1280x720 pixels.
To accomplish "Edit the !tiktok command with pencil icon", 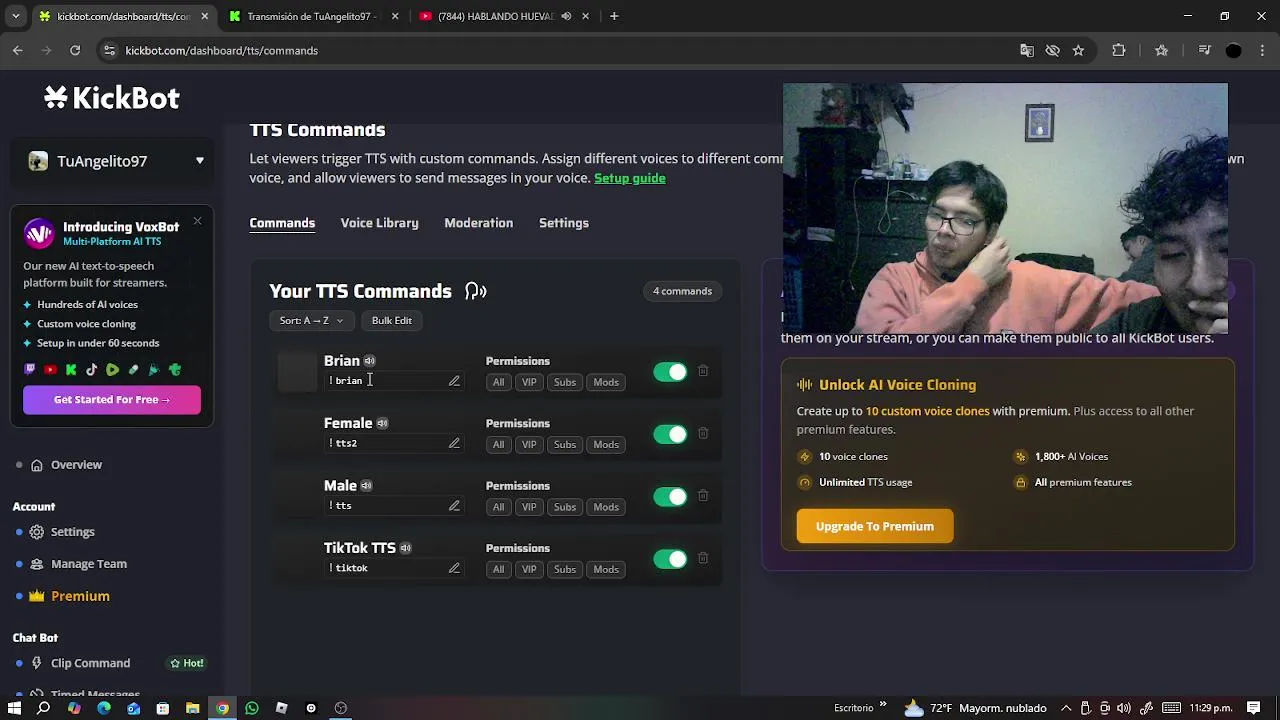I will click(x=454, y=568).
